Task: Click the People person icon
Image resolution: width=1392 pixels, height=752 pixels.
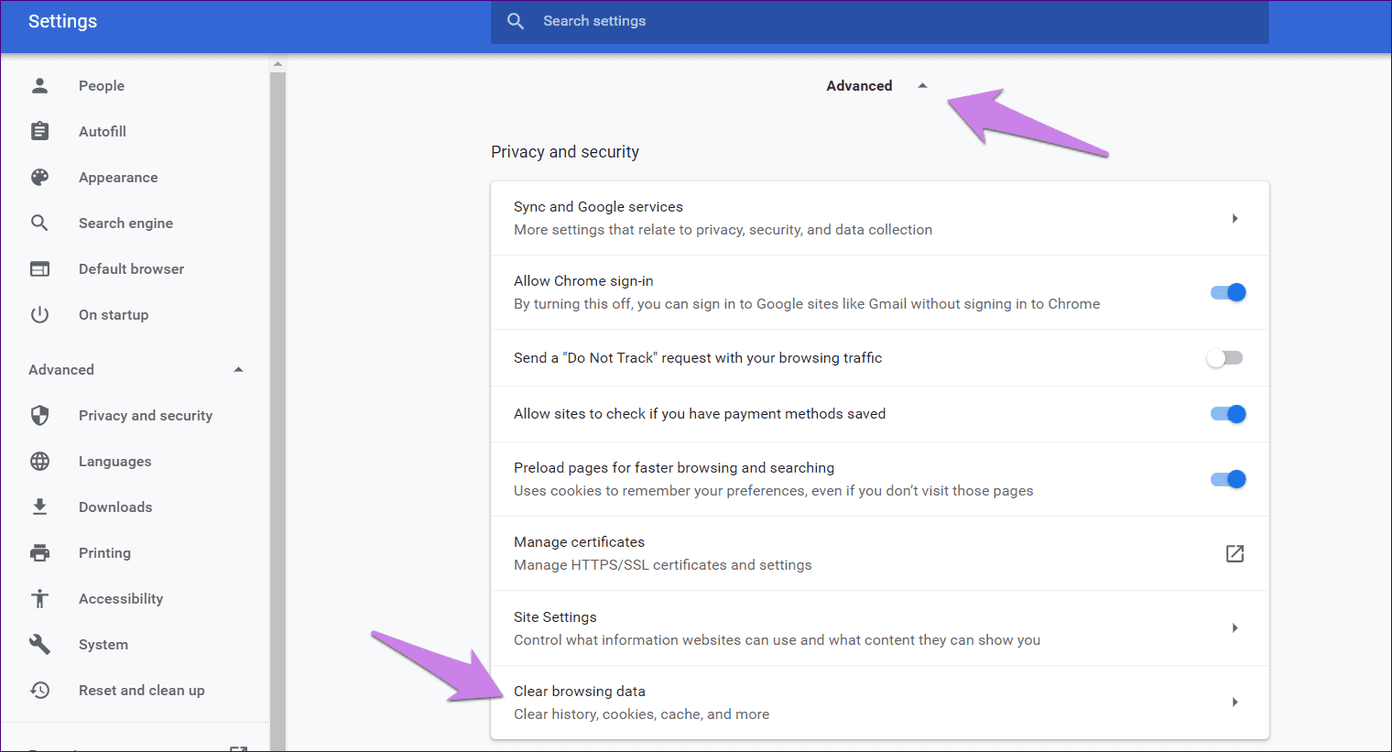Action: point(40,86)
